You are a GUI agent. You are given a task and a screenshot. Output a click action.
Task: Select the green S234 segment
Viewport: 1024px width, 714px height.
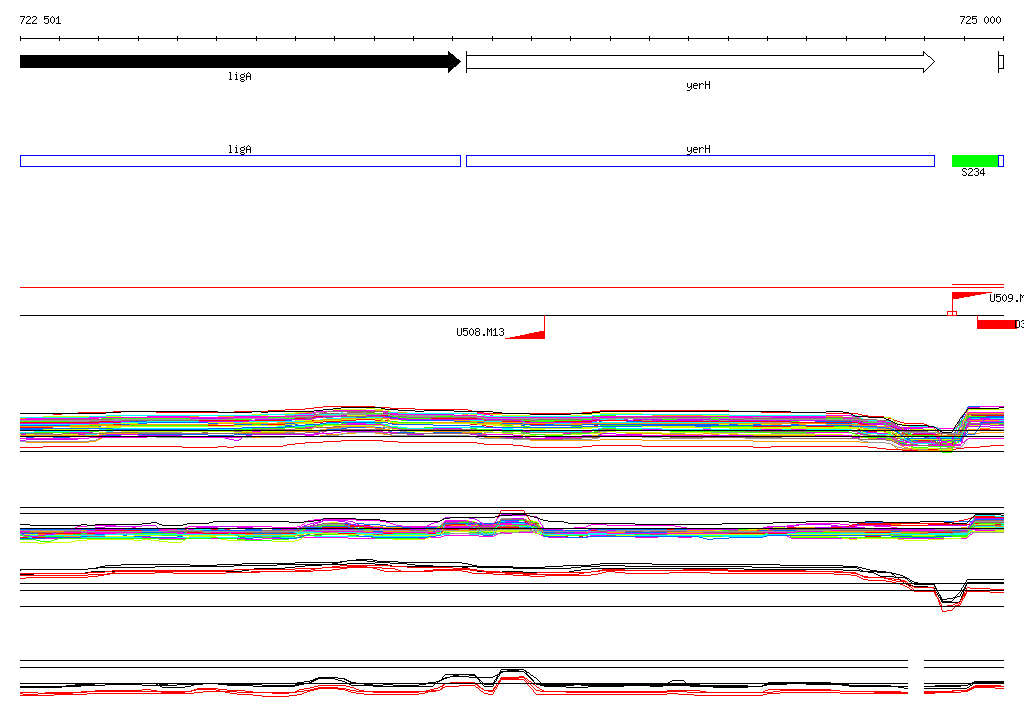tap(974, 161)
